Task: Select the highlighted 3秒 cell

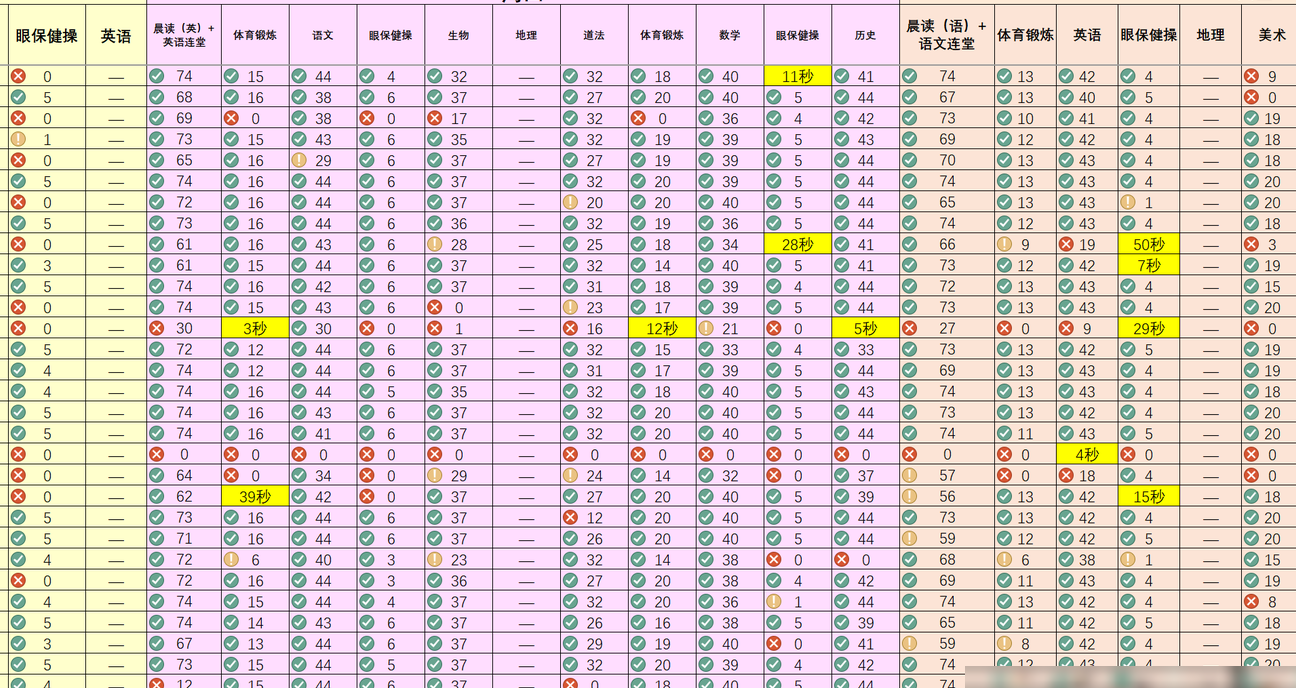Action: pyautogui.click(x=255, y=328)
